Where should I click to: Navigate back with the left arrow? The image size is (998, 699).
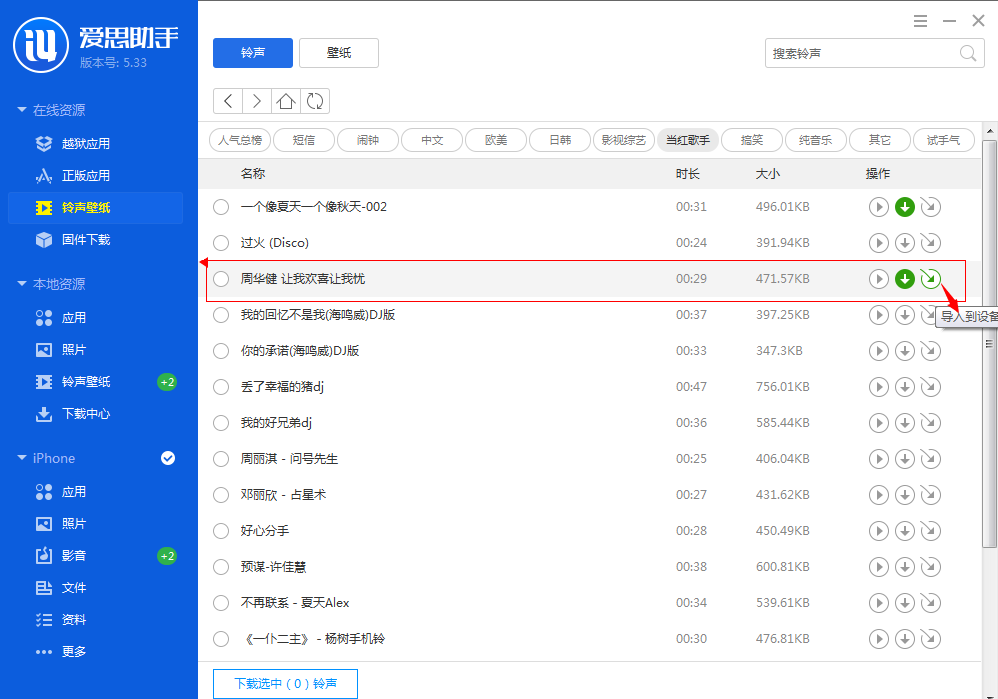tap(227, 100)
